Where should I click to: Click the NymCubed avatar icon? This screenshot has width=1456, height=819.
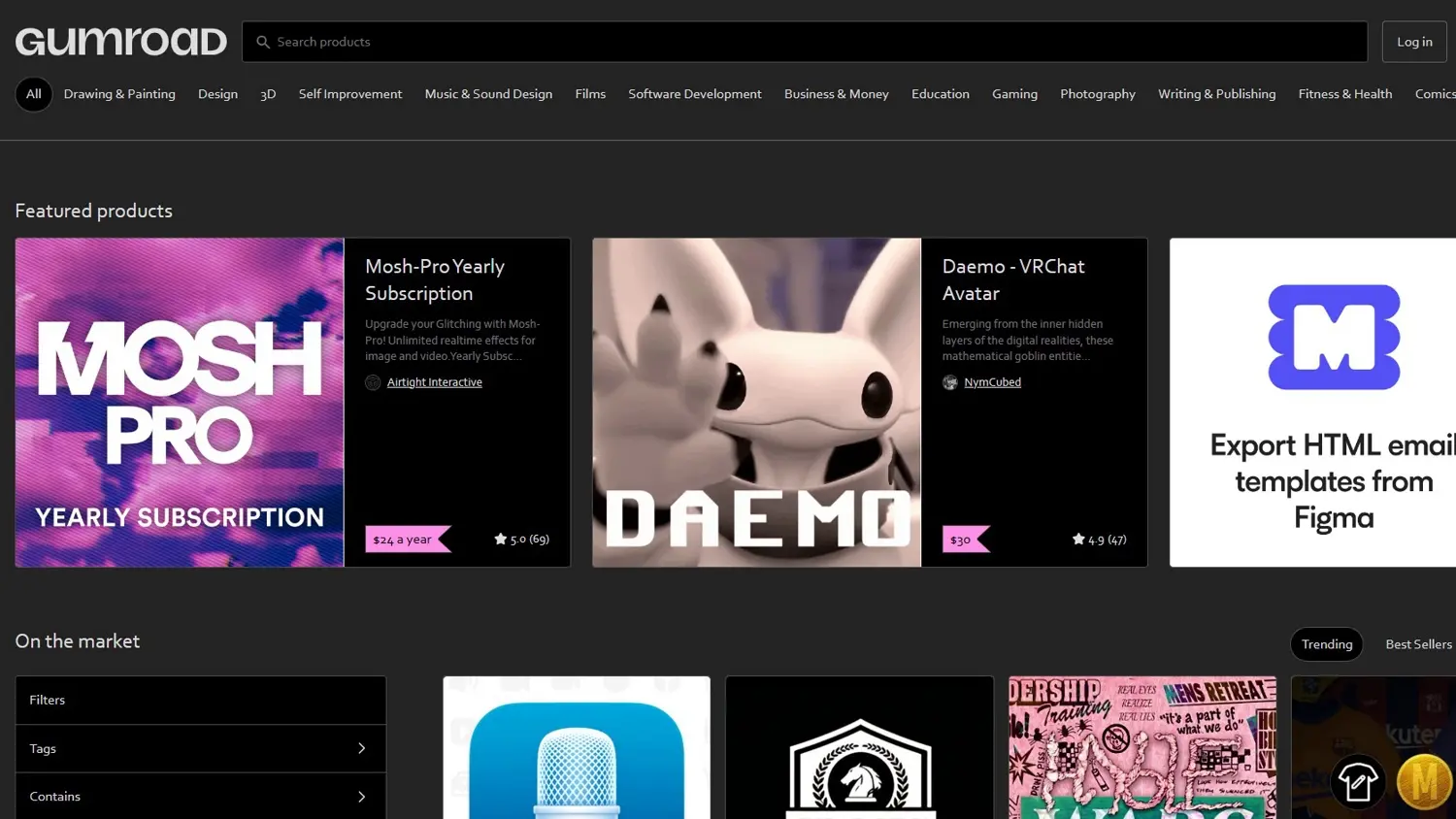pyautogui.click(x=950, y=382)
